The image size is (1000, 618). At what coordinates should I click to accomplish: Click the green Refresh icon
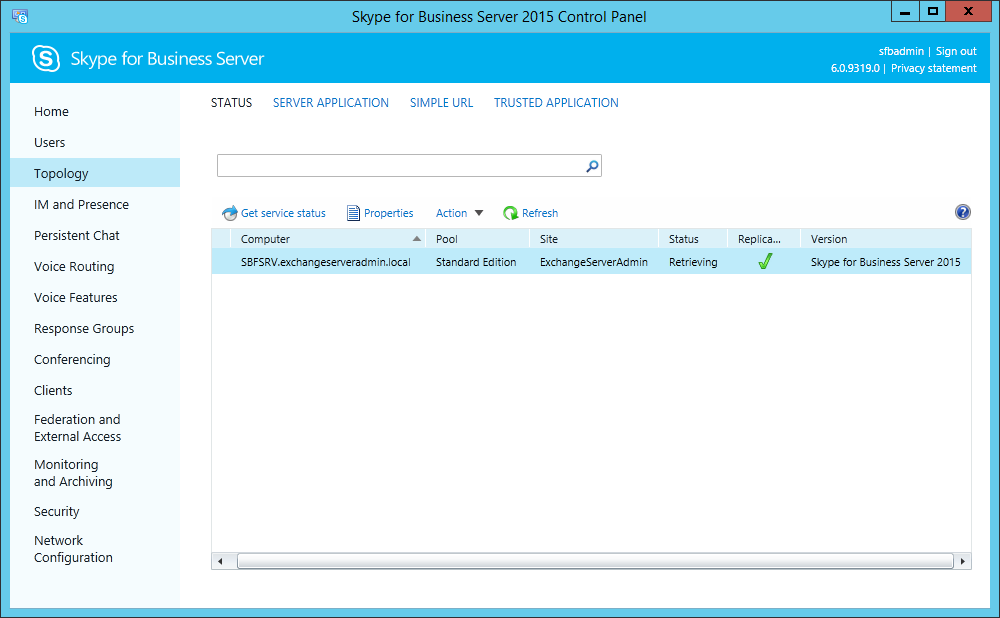[x=510, y=213]
